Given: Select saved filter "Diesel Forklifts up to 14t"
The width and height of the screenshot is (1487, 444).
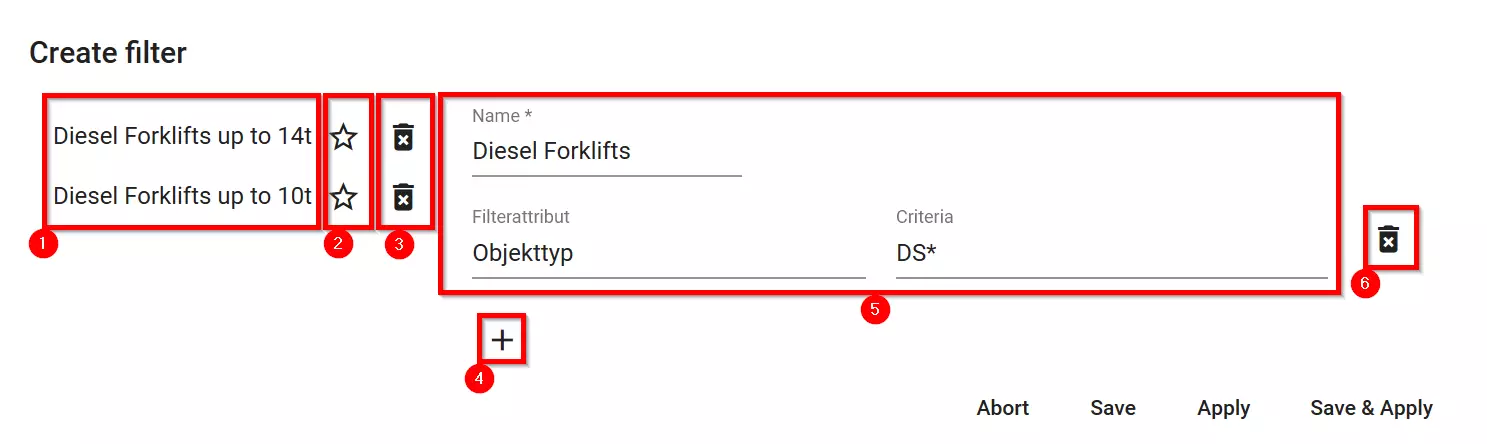Looking at the screenshot, I should [x=182, y=137].
